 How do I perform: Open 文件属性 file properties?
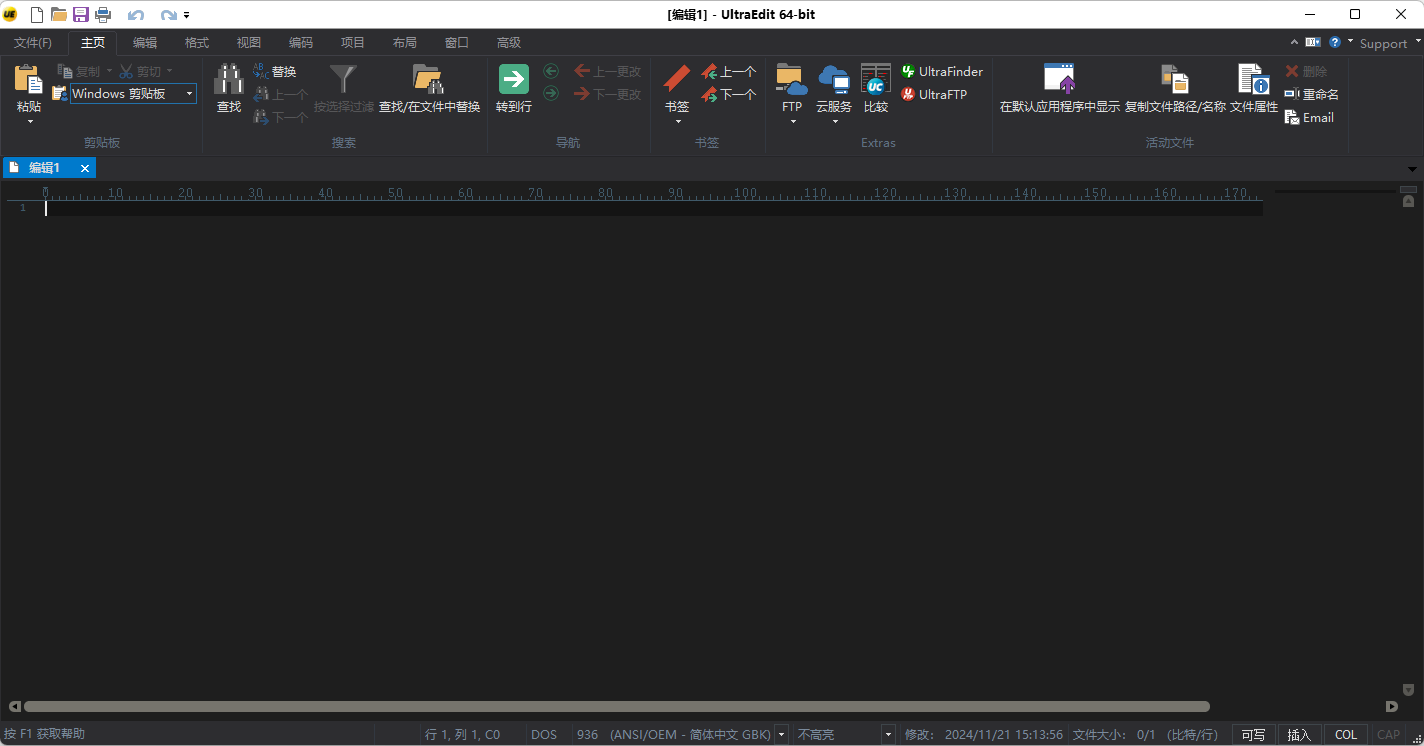click(x=1254, y=88)
